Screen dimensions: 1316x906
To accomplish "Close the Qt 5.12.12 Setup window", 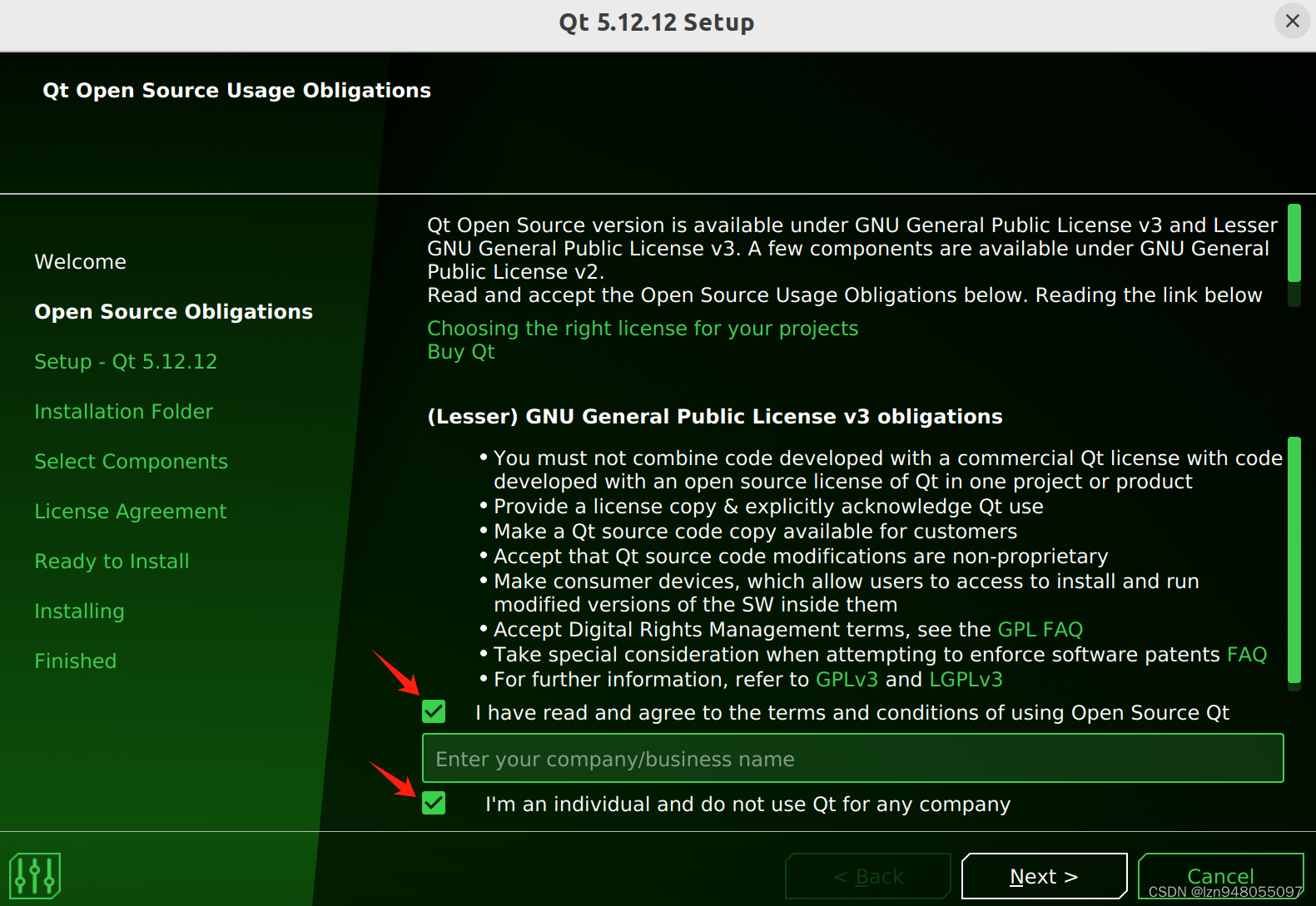I will (1292, 21).
